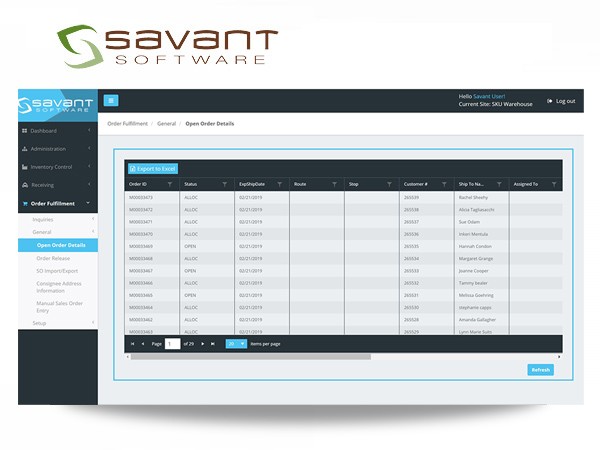Click the Export to Excel button
The width and height of the screenshot is (600, 450).
point(153,169)
